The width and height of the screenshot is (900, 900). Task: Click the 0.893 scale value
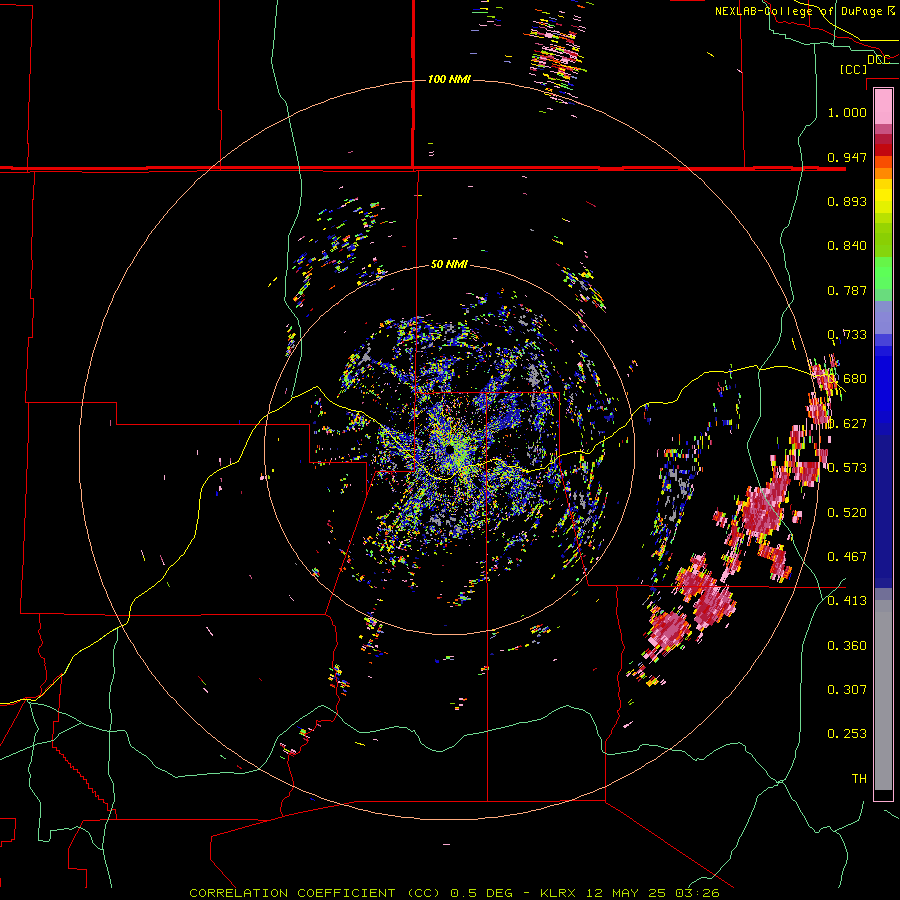click(847, 201)
